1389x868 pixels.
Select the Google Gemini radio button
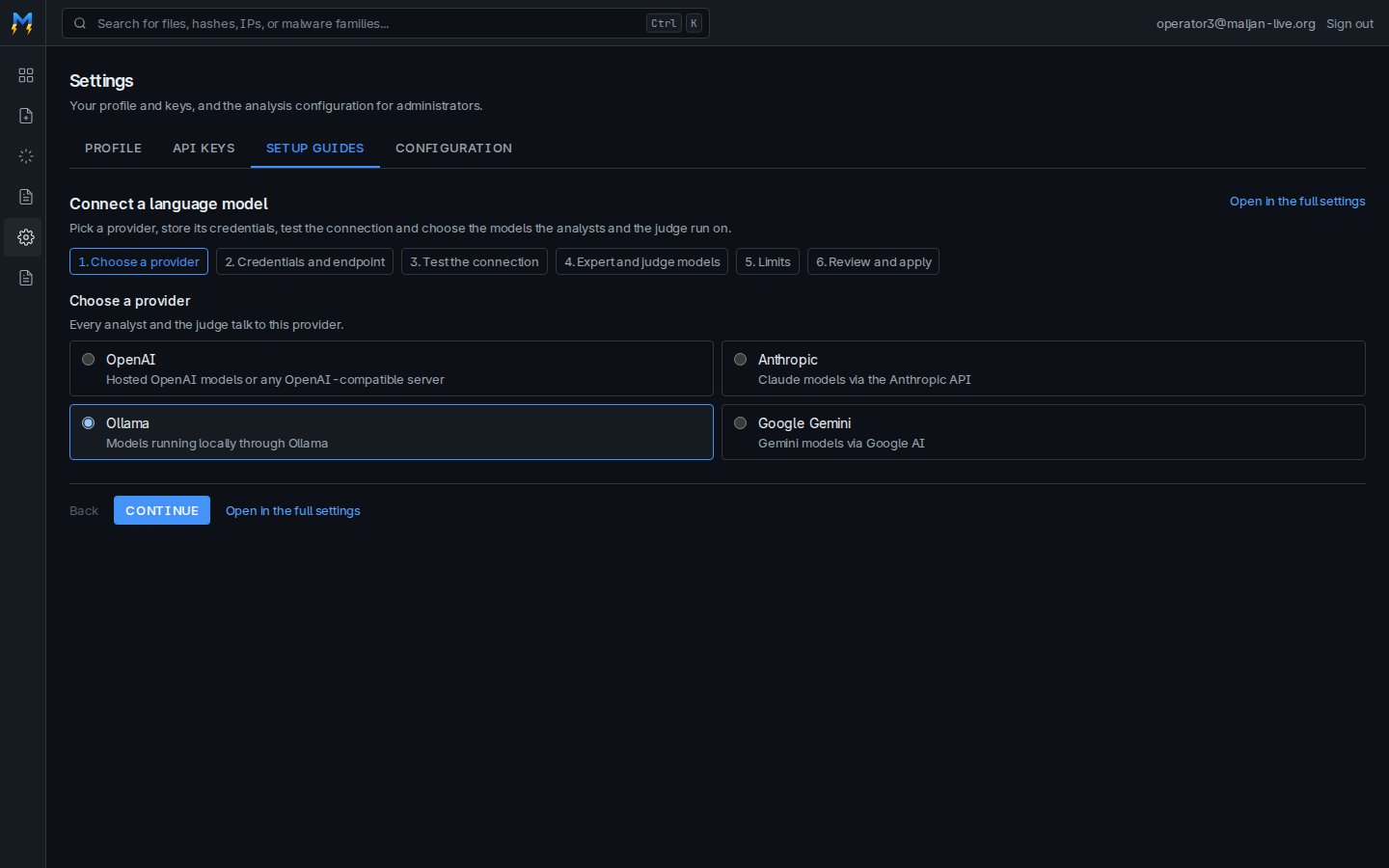pos(741,423)
